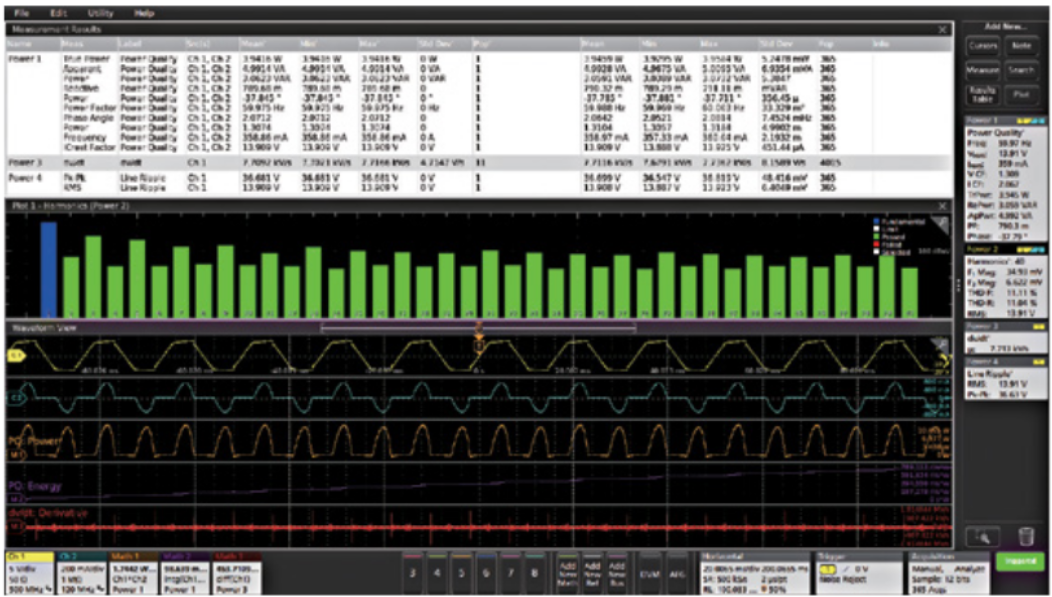This screenshot has width=1052, height=597.
Task: Open the Results Table button
Action: pos(981,96)
